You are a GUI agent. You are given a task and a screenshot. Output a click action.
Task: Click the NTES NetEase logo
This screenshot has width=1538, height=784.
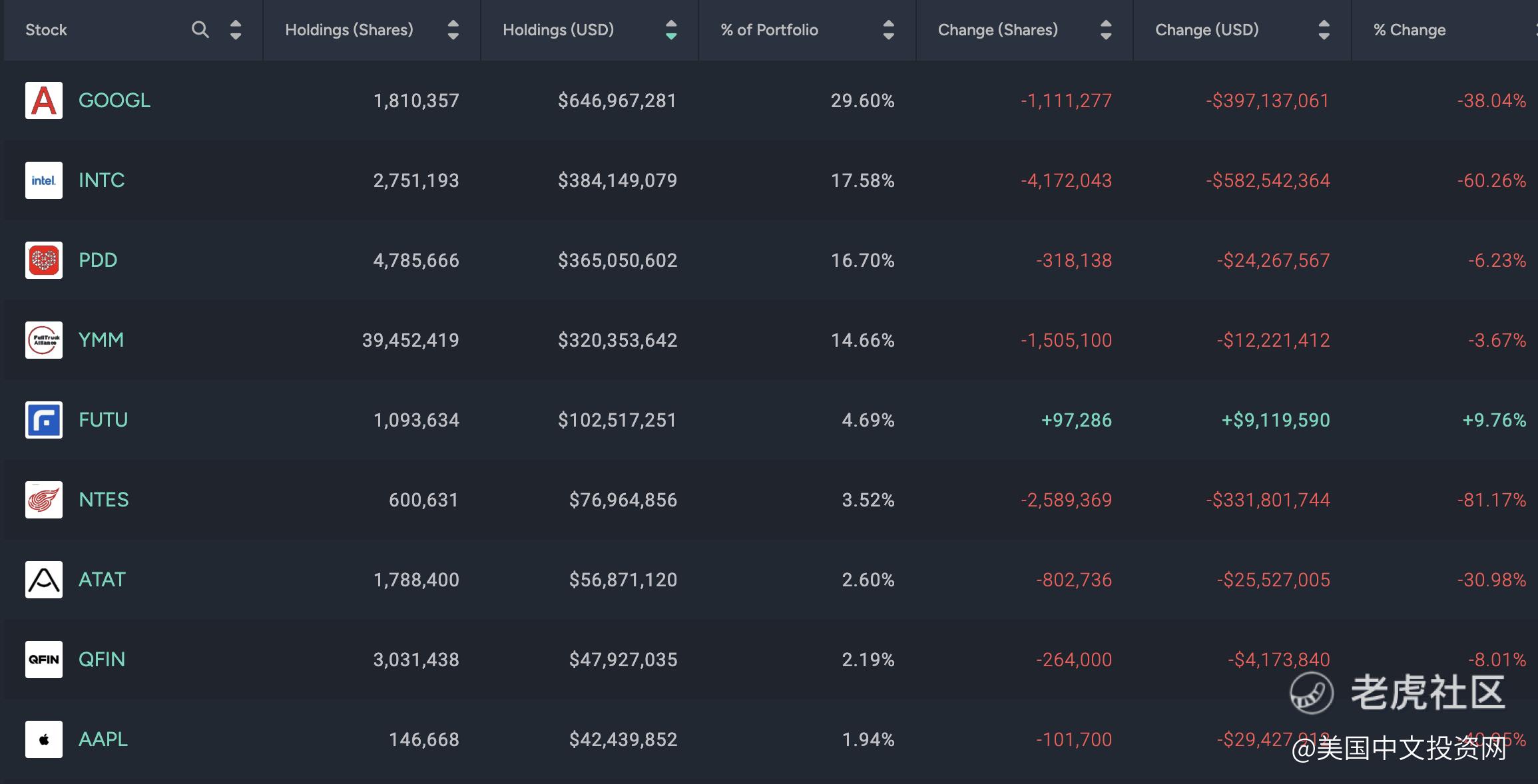pyautogui.click(x=44, y=500)
